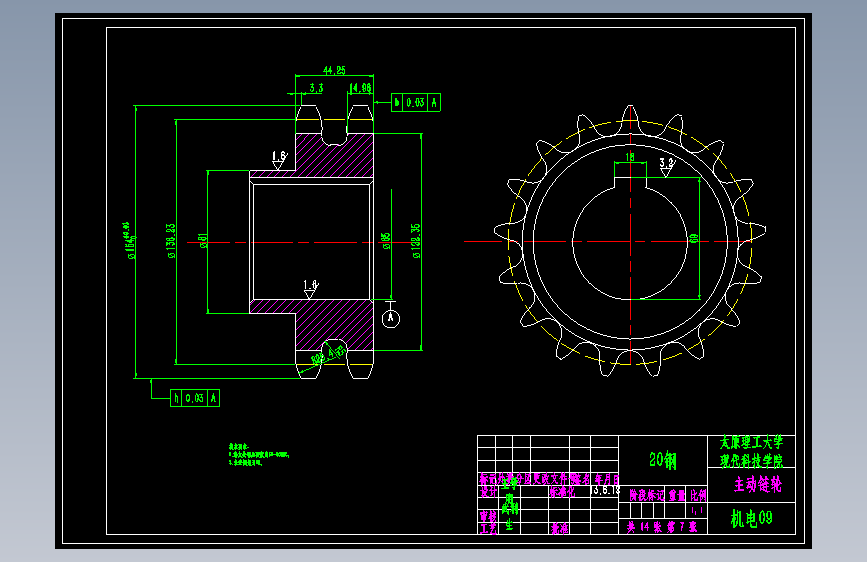
Task: Click the technical requirements note block
Action: click(x=259, y=455)
